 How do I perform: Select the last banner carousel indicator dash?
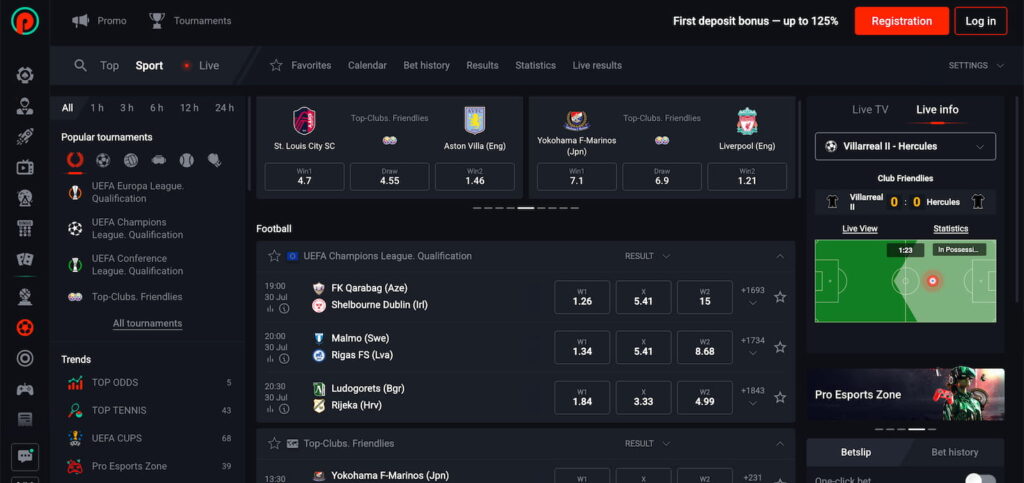574,208
